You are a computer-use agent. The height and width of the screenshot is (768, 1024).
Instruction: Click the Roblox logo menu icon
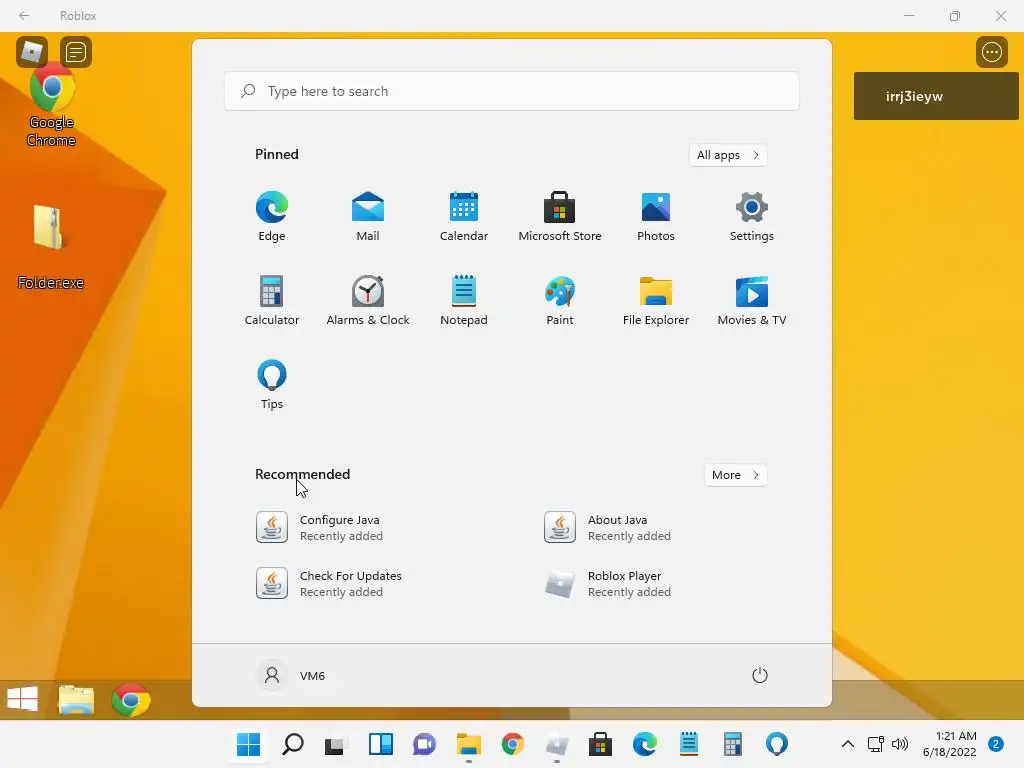32,52
